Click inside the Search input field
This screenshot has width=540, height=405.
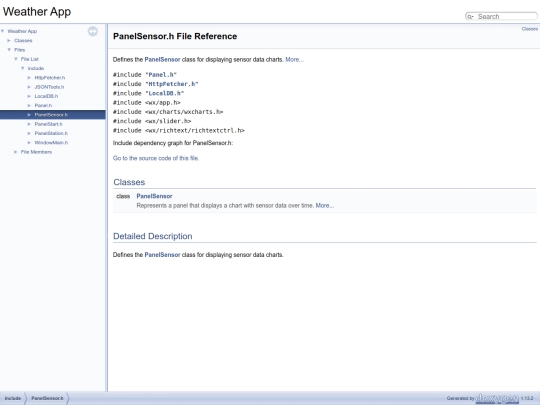[506, 17]
